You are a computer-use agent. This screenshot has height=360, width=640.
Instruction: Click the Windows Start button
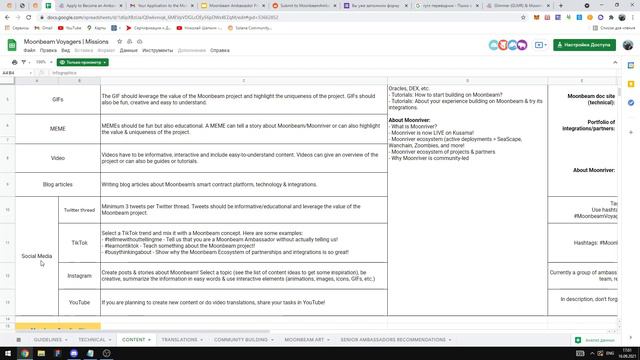click(x=8, y=353)
